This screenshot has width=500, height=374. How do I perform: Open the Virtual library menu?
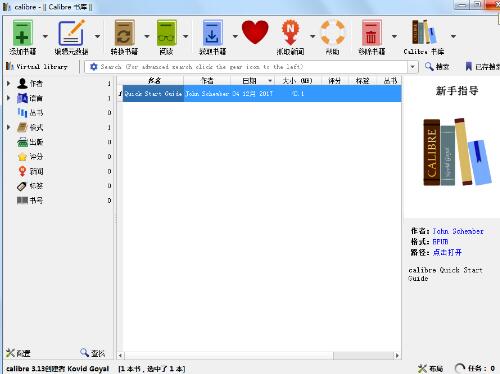pyautogui.click(x=37, y=66)
